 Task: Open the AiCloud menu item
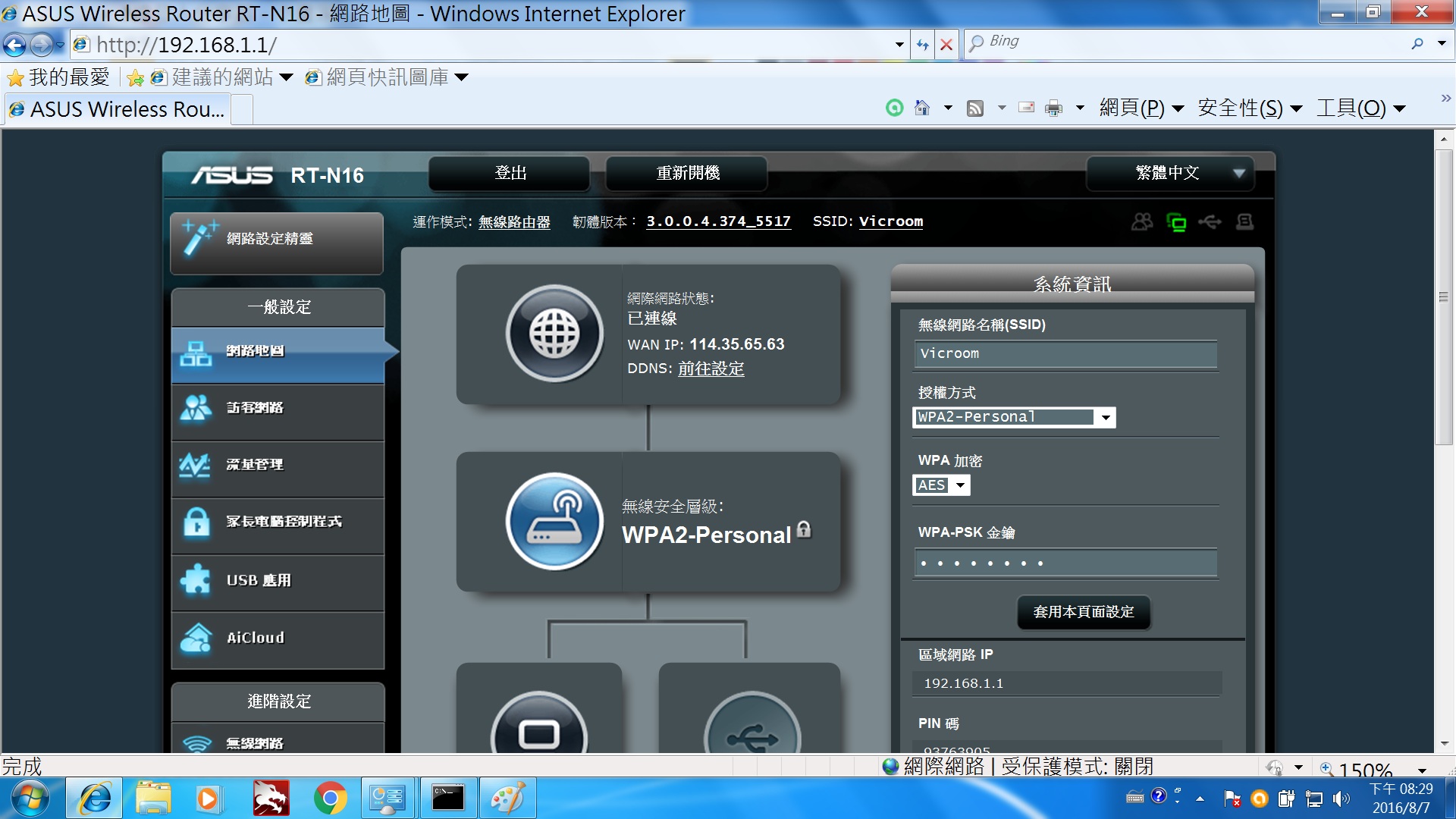(x=278, y=640)
